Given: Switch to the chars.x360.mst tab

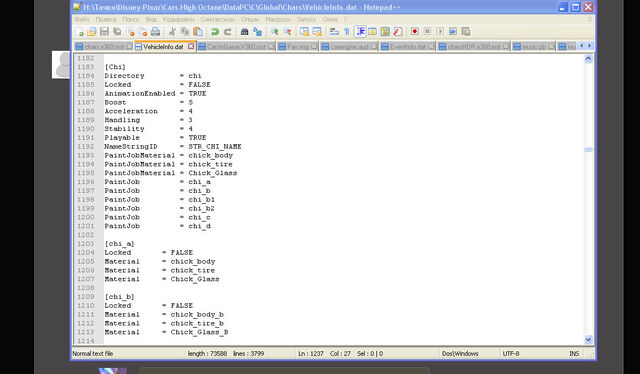Looking at the screenshot, I should (104, 47).
